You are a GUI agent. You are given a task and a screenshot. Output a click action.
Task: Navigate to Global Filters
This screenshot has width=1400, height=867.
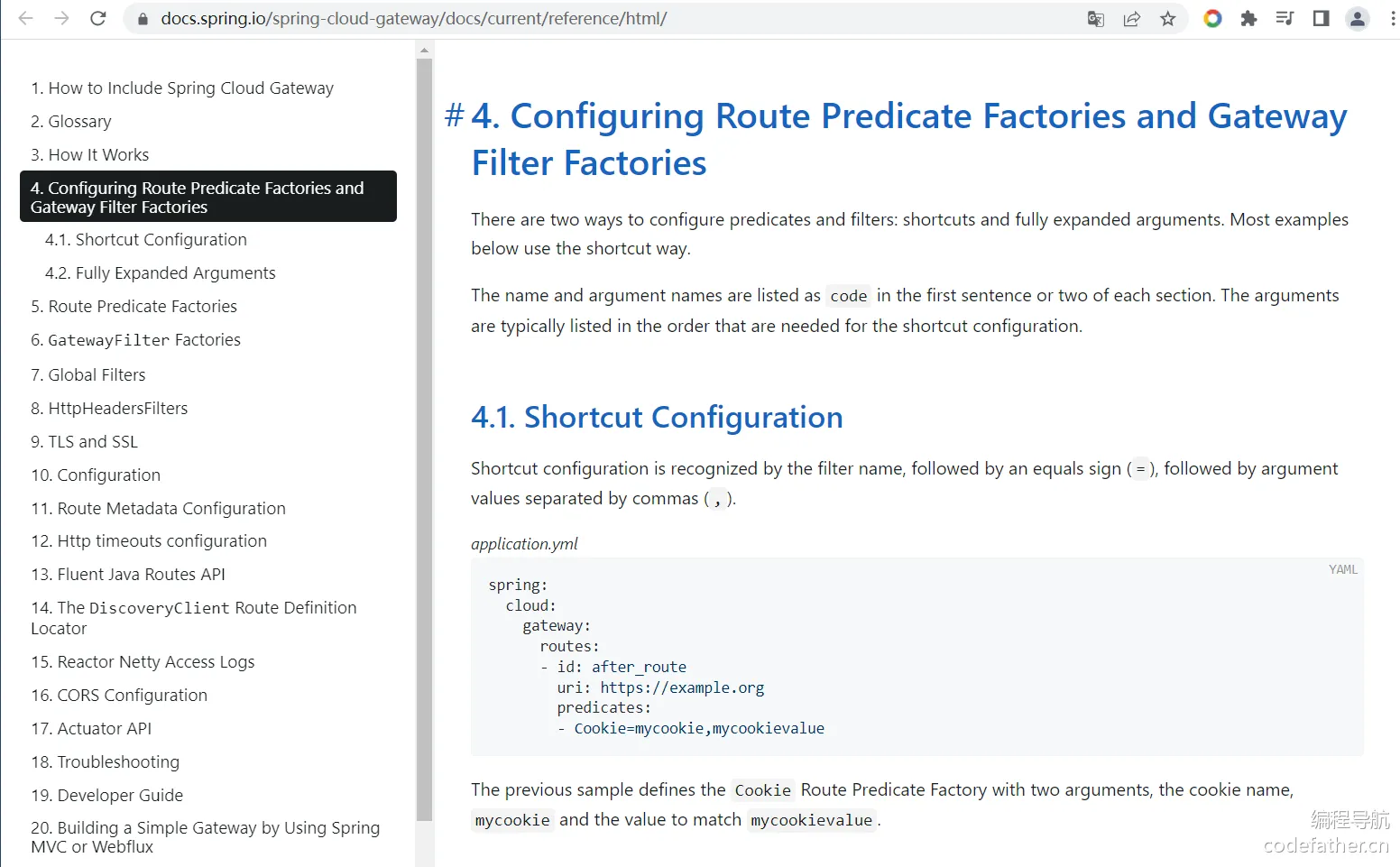[88, 374]
